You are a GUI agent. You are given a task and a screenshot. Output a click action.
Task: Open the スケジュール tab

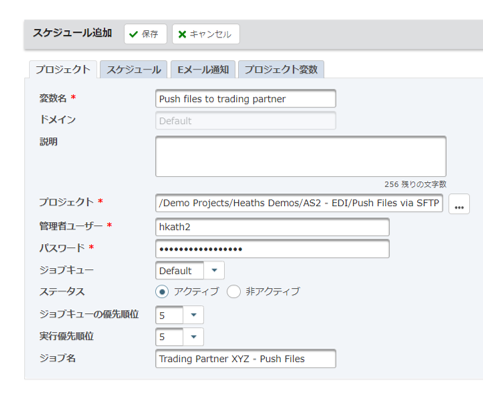(x=134, y=69)
